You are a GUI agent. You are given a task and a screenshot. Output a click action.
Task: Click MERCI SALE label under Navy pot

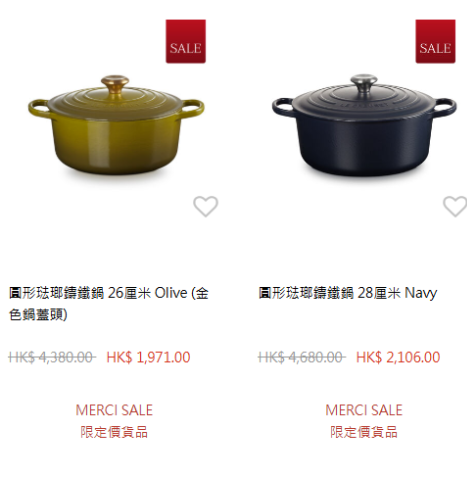tap(364, 410)
